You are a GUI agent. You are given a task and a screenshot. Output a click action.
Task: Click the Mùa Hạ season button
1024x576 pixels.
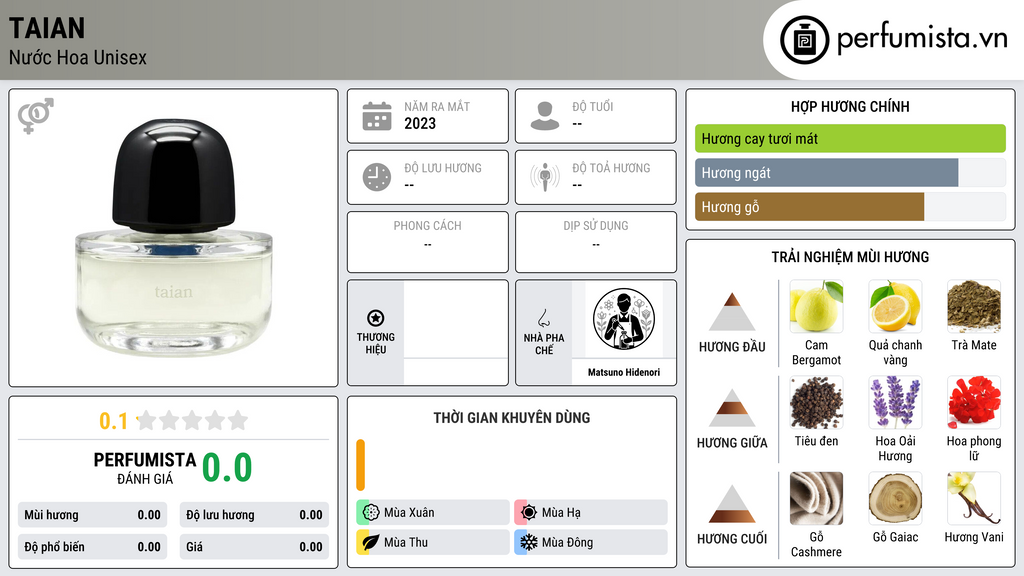coord(591,512)
